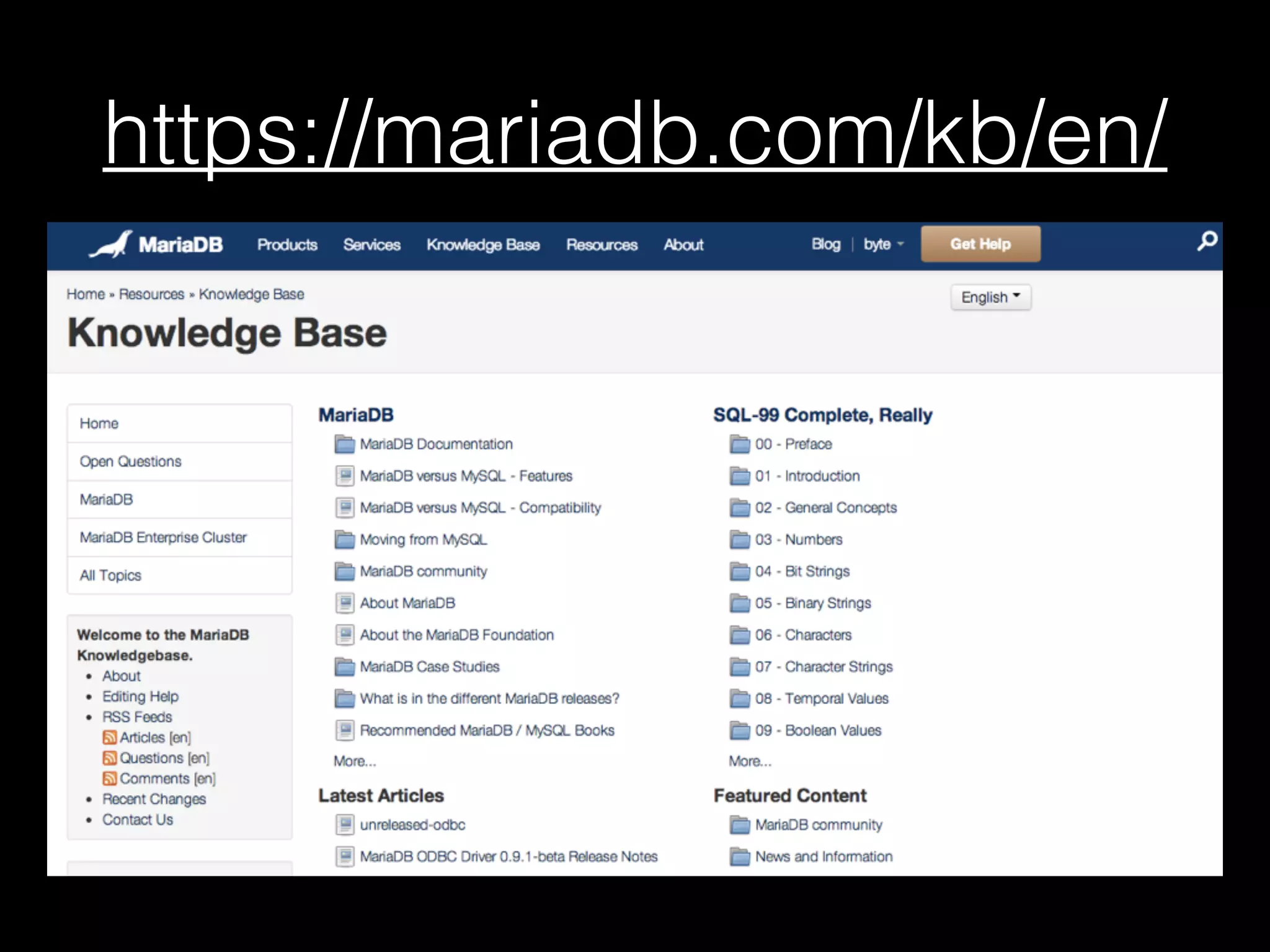The width and height of the screenshot is (1270, 952).
Task: Open MariaDB ODBC Driver 0.9.1-beta Release Notes
Action: [x=508, y=857]
